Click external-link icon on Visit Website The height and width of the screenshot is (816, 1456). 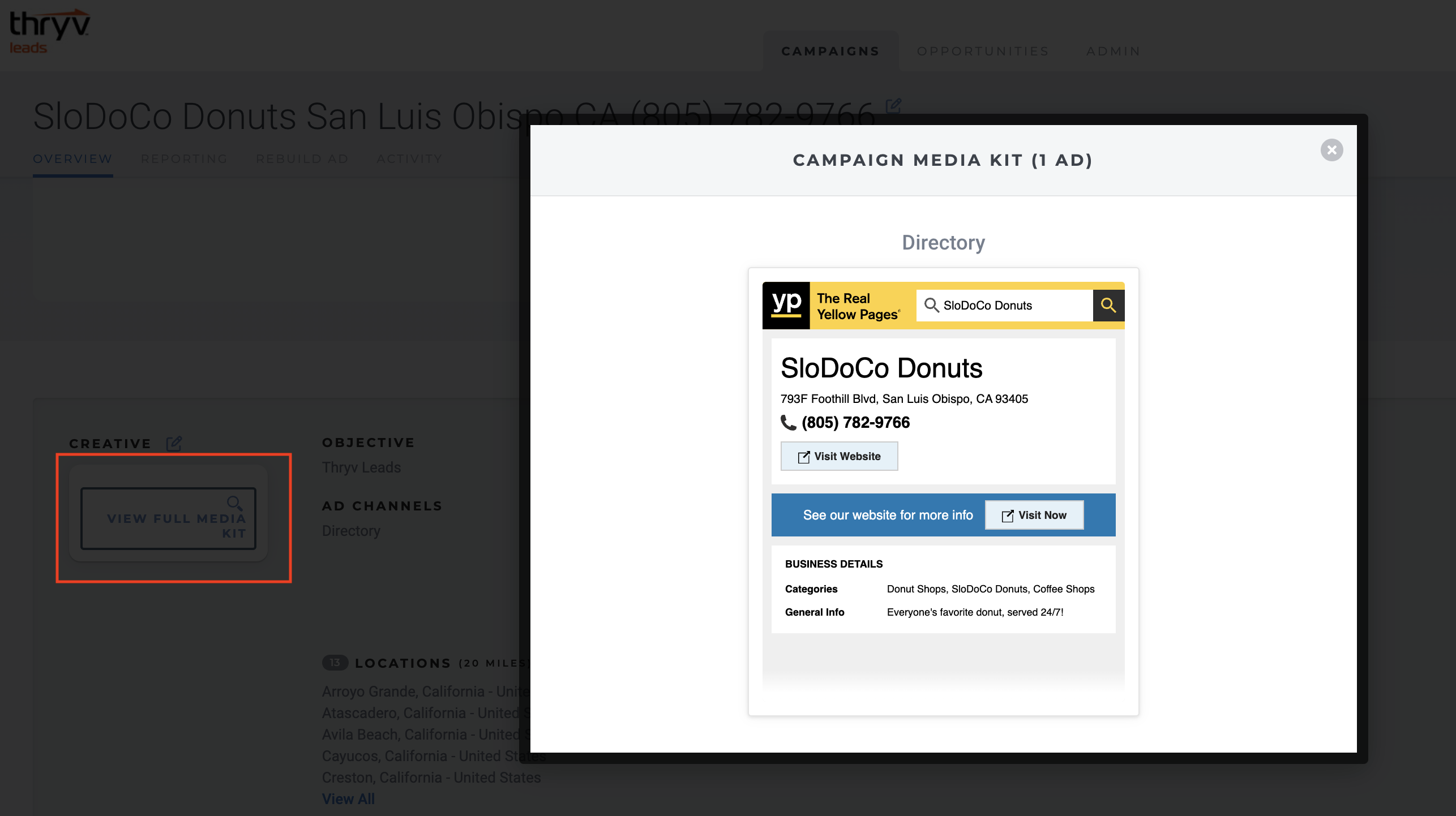point(803,457)
